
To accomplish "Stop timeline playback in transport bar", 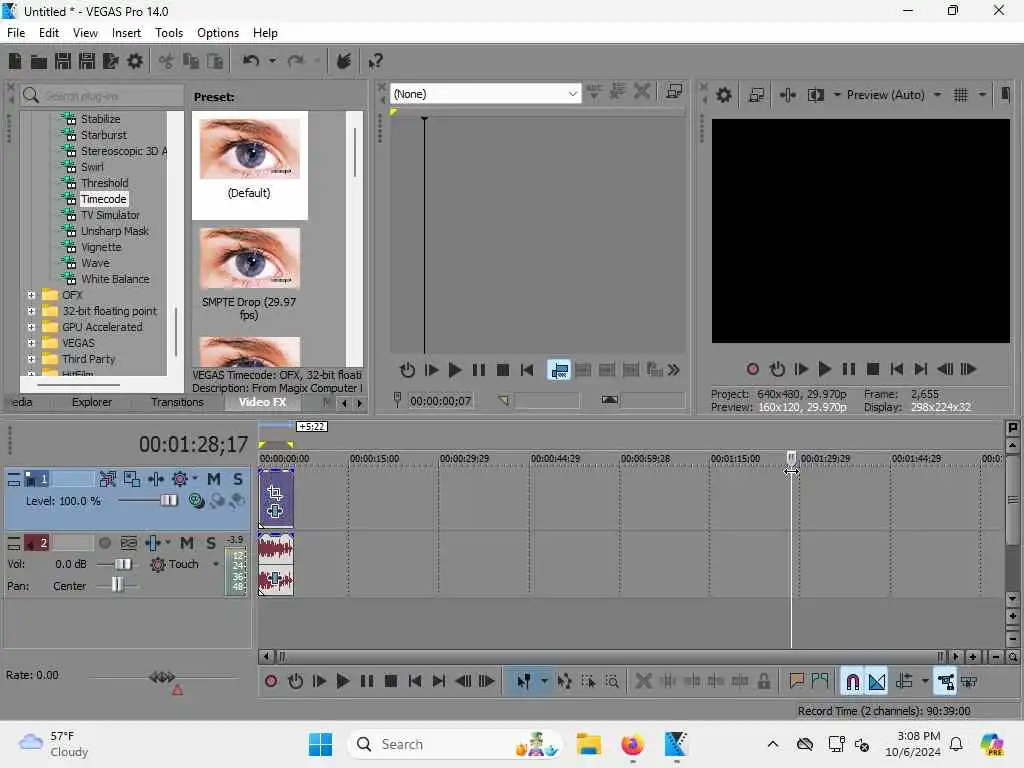I will point(391,681).
